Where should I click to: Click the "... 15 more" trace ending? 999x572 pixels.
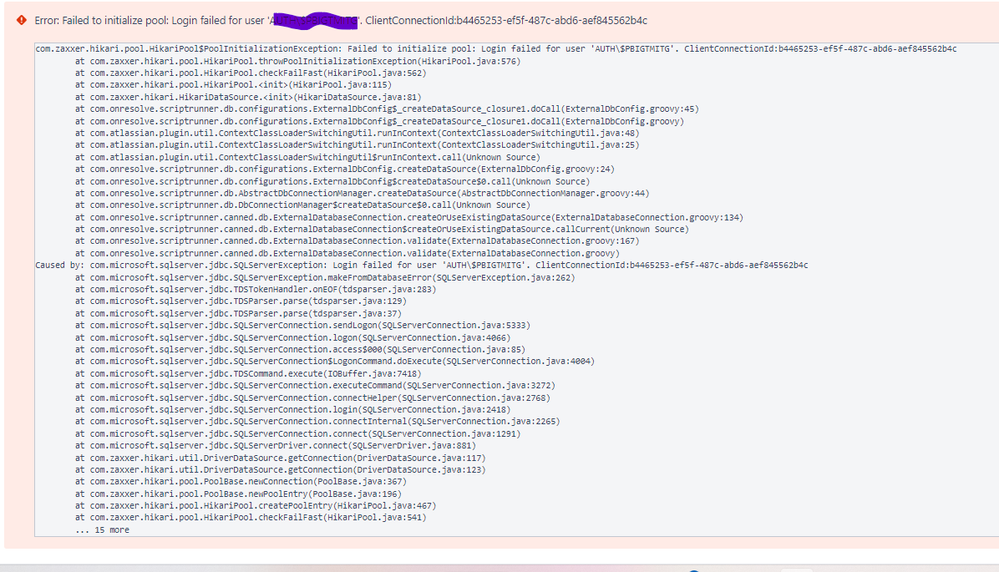coord(102,530)
